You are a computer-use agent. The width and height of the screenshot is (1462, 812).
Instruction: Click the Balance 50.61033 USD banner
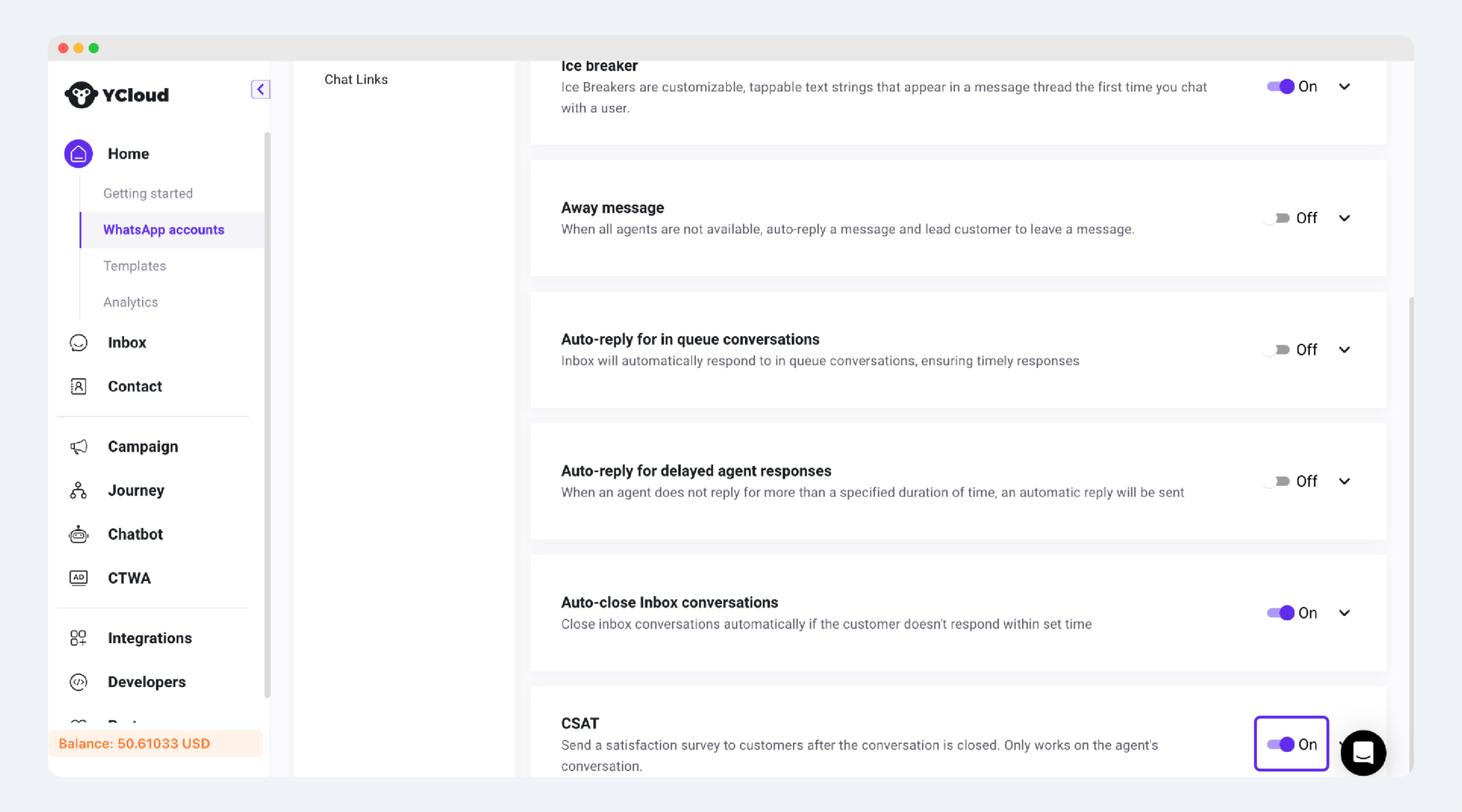[x=155, y=743]
